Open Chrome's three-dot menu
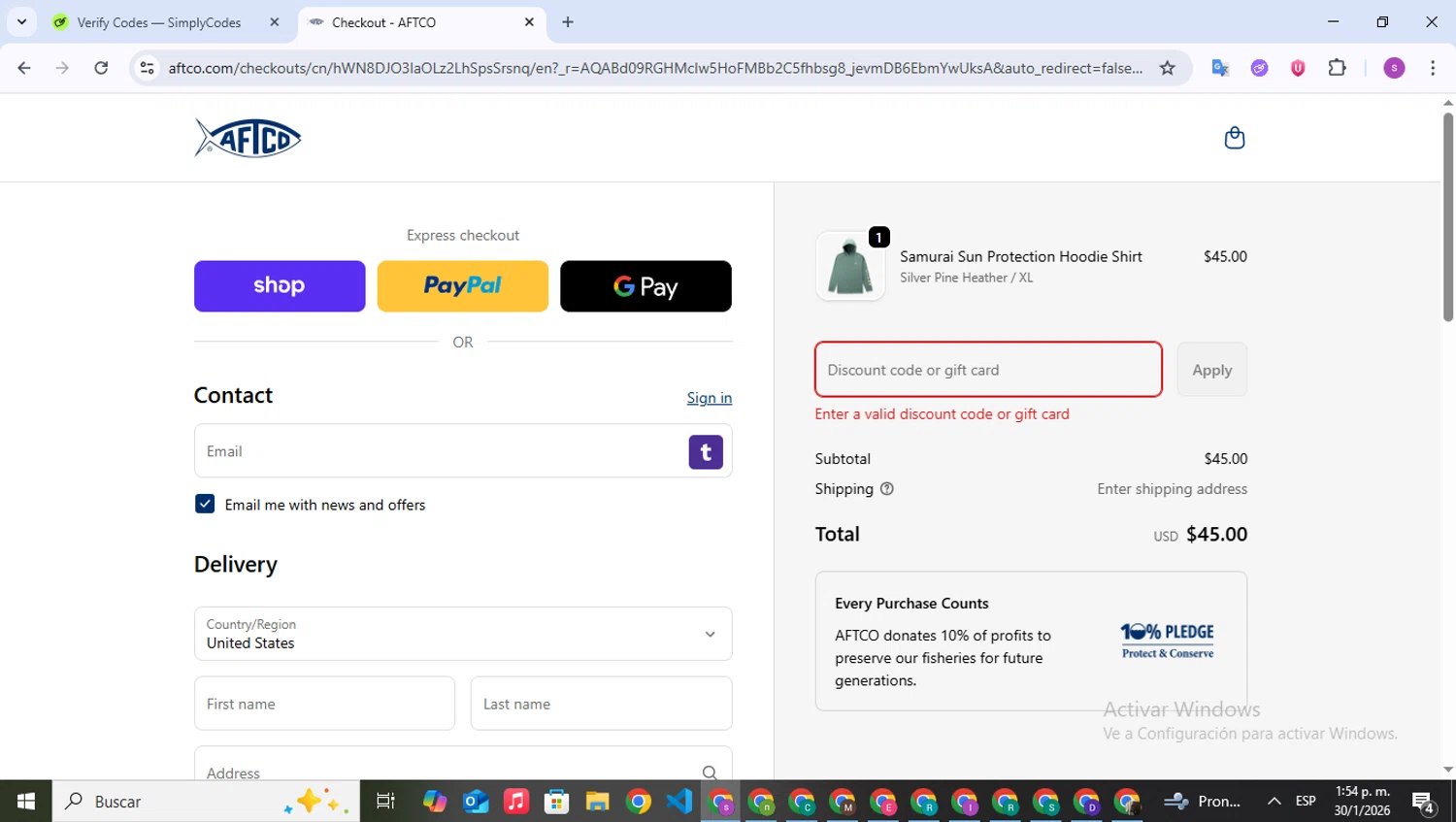This screenshot has width=1456, height=822. [1433, 68]
